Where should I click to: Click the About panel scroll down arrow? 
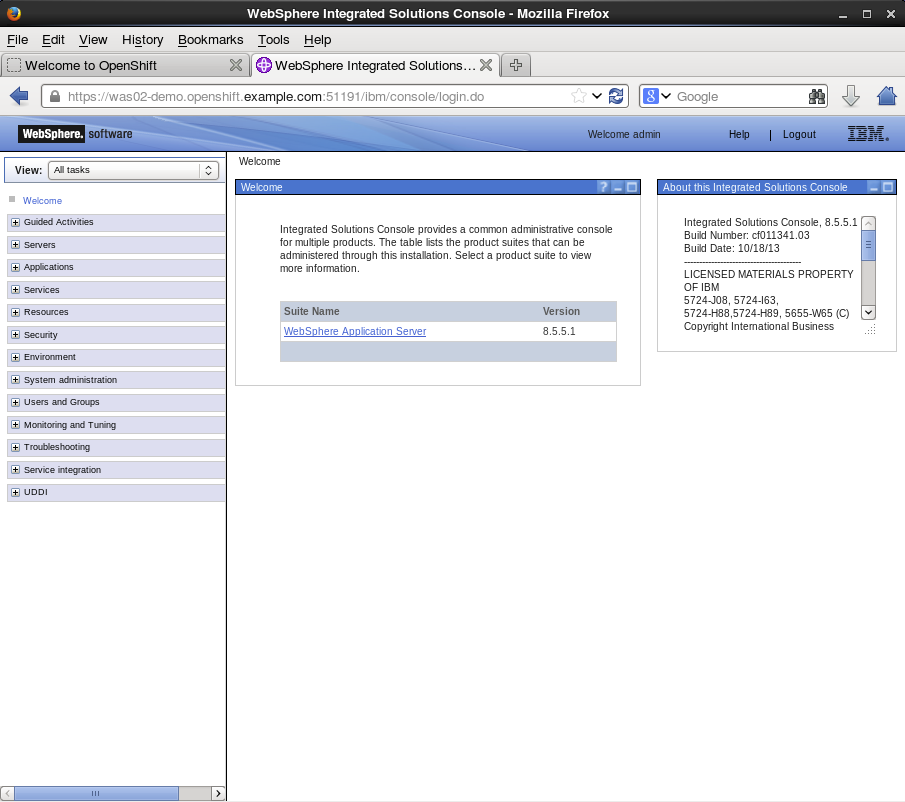pyautogui.click(x=868, y=312)
